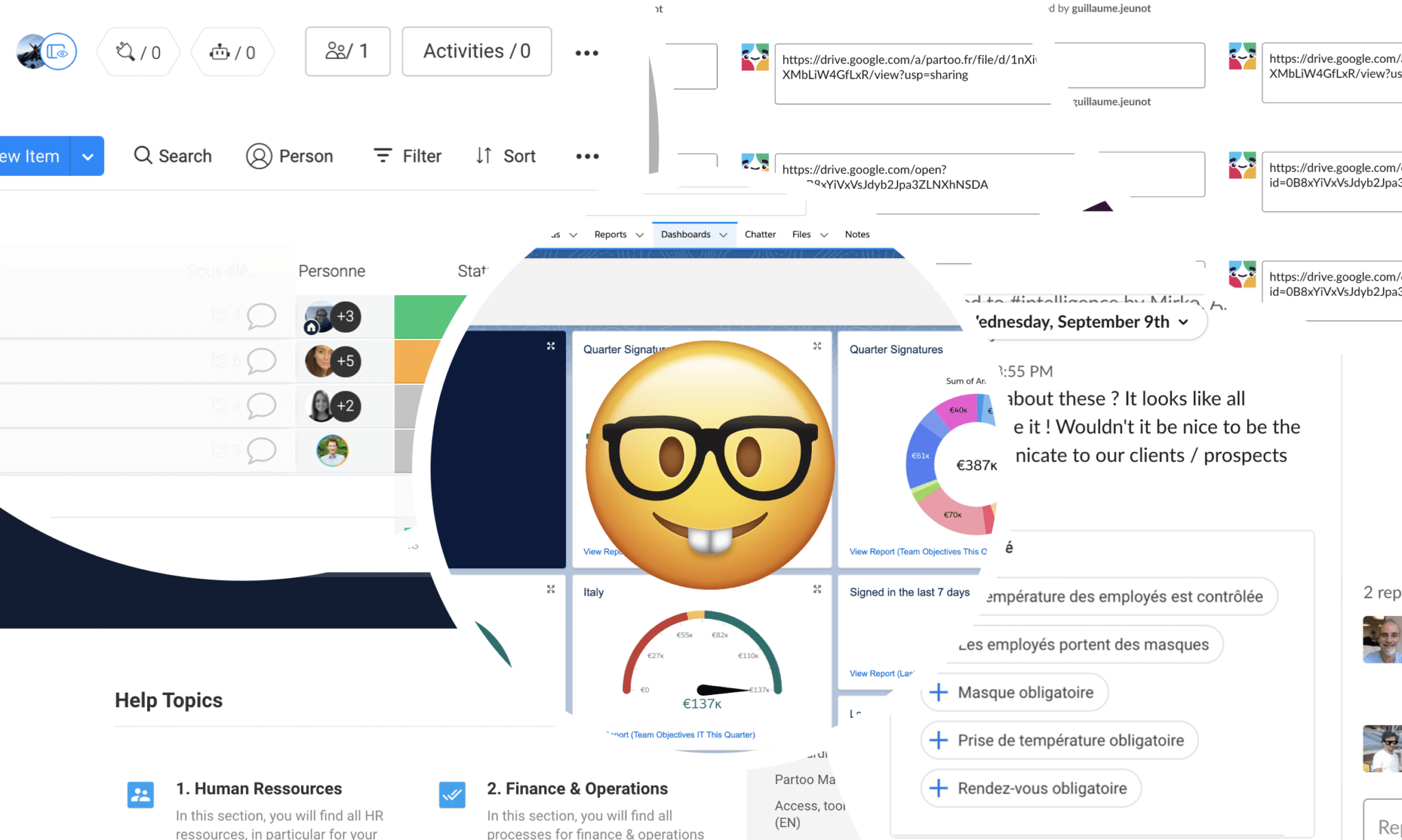Click the grey status cell in the +2 row
The image size is (1402, 840).
tap(409, 405)
